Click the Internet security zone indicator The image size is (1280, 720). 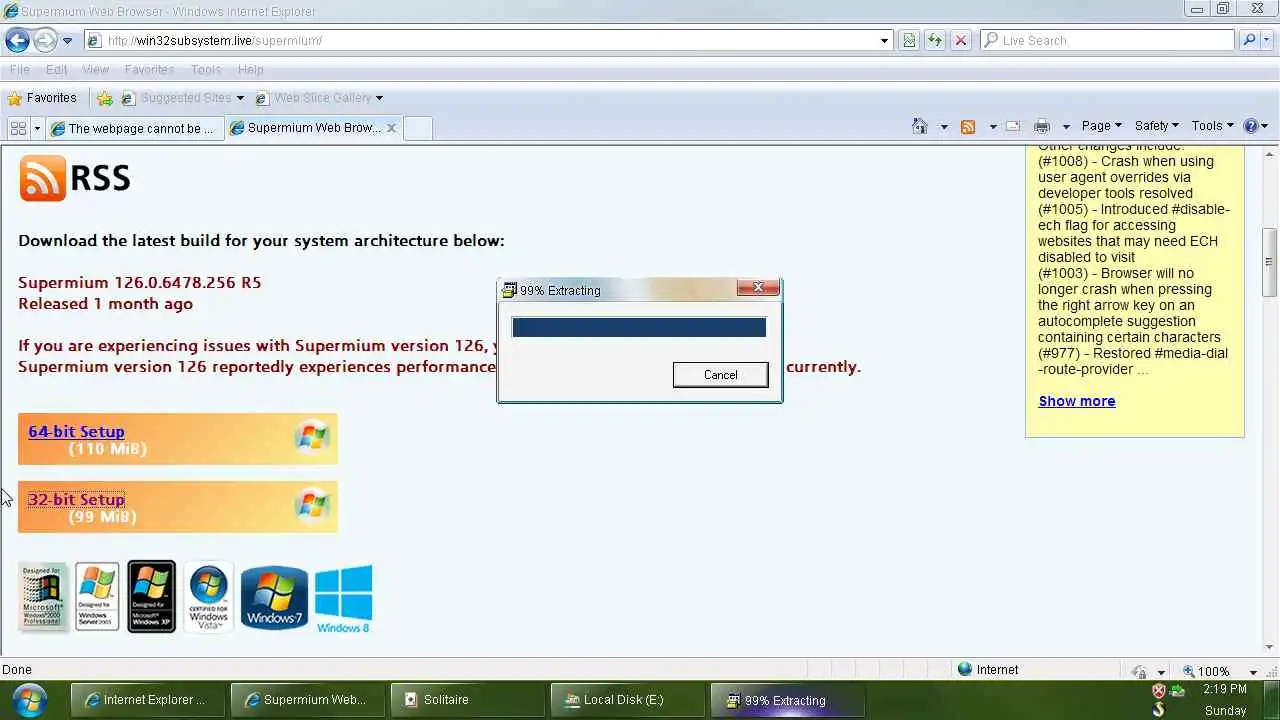click(988, 670)
